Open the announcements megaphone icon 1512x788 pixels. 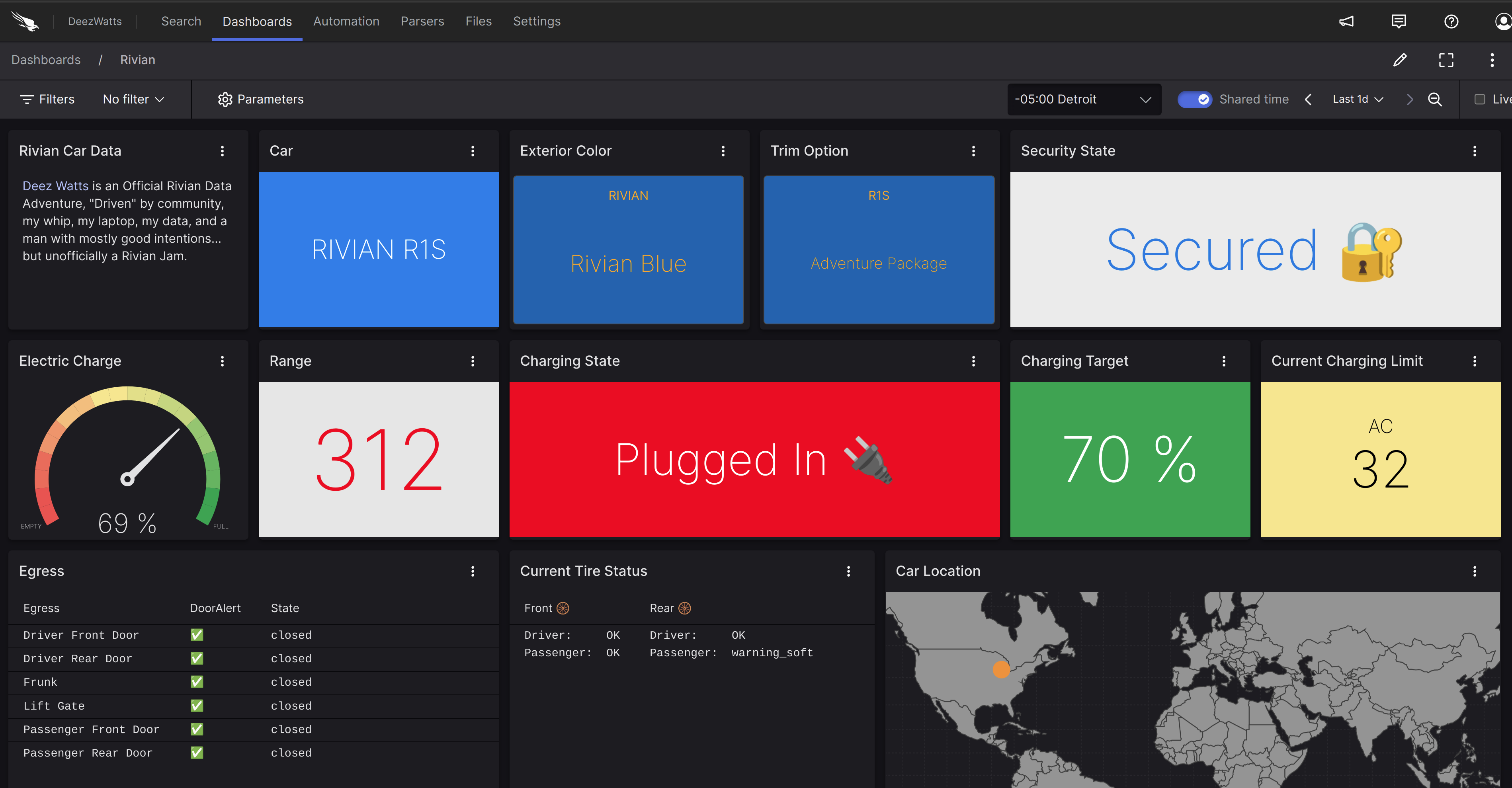tap(1346, 22)
